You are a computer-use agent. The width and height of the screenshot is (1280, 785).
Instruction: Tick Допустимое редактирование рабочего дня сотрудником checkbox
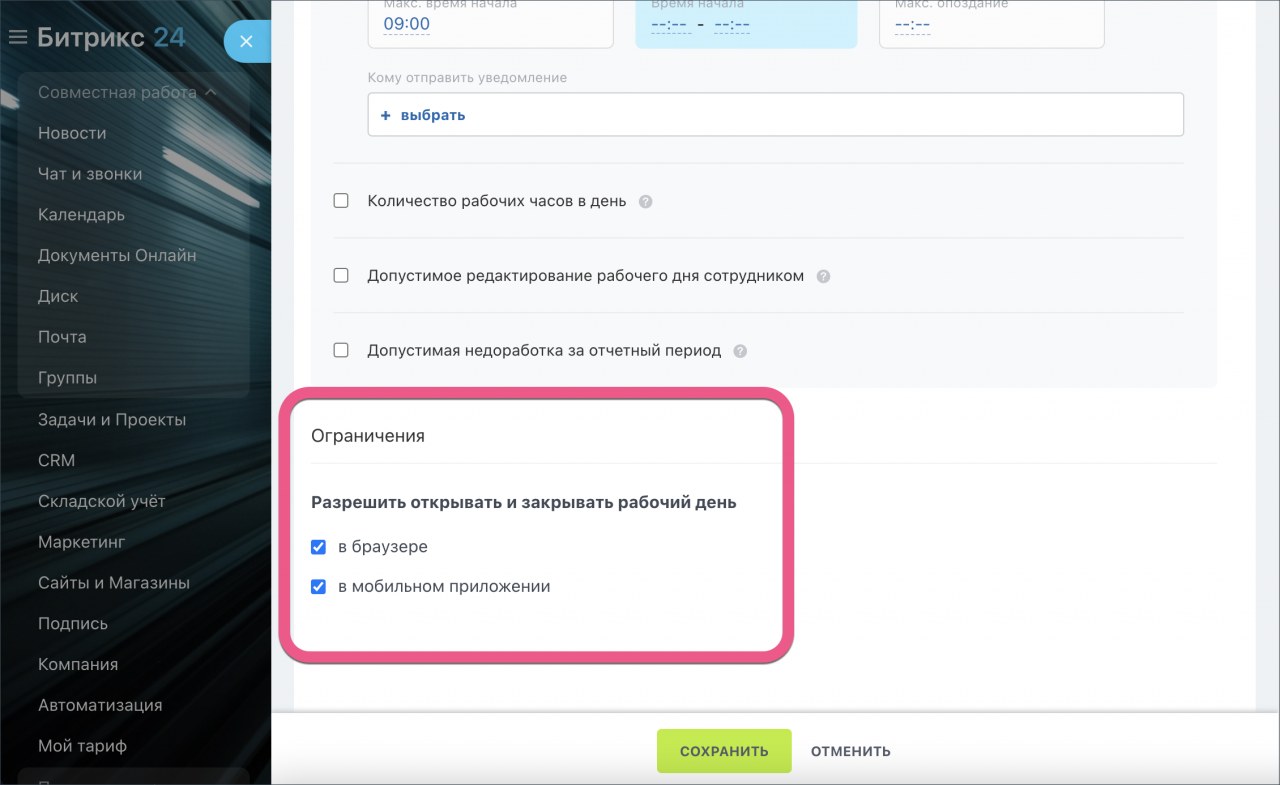pyautogui.click(x=341, y=275)
